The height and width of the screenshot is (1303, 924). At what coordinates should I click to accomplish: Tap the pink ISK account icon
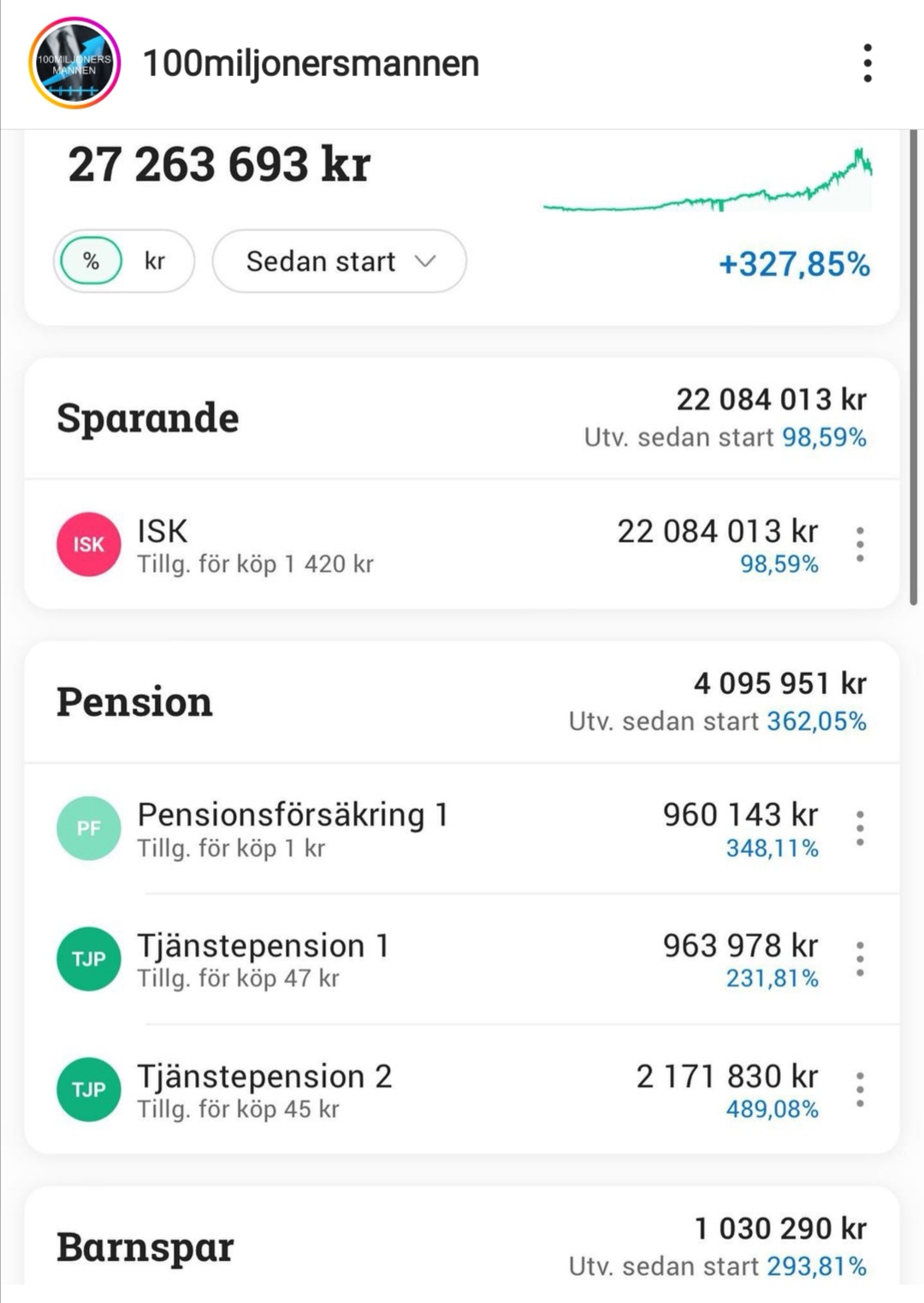[x=89, y=544]
